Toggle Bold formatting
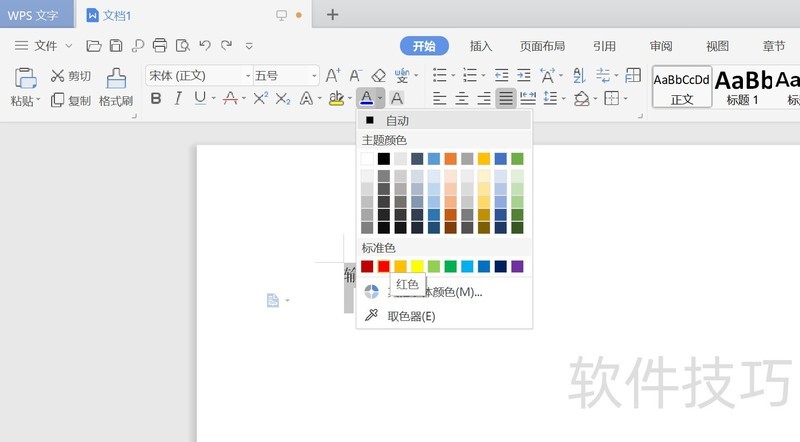 click(156, 98)
